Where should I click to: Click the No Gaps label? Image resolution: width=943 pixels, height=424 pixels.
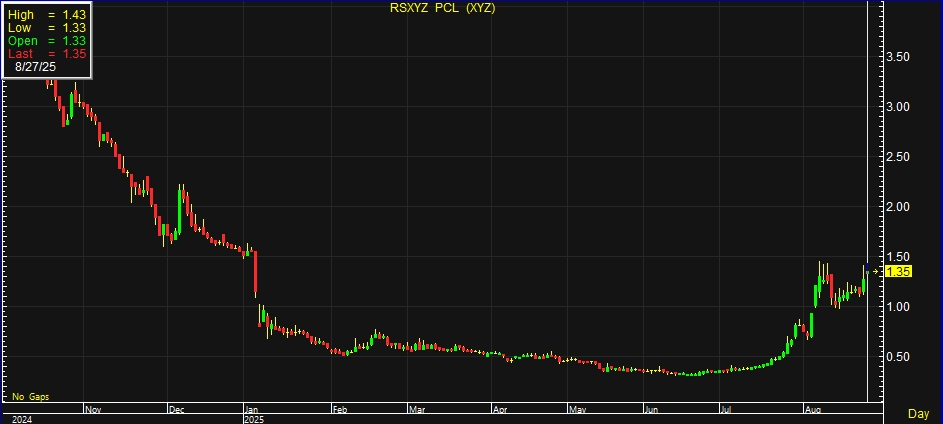coord(31,397)
